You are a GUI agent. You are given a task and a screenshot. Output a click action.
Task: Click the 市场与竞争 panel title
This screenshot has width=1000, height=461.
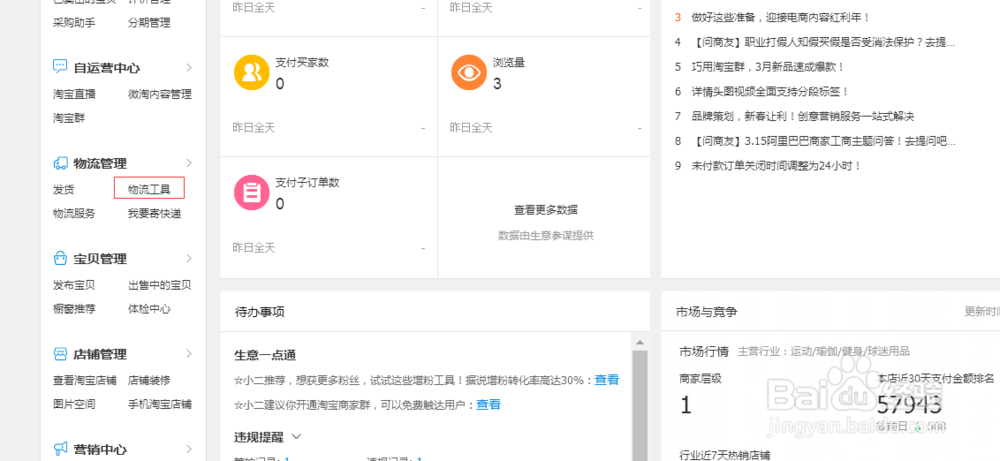pos(707,312)
